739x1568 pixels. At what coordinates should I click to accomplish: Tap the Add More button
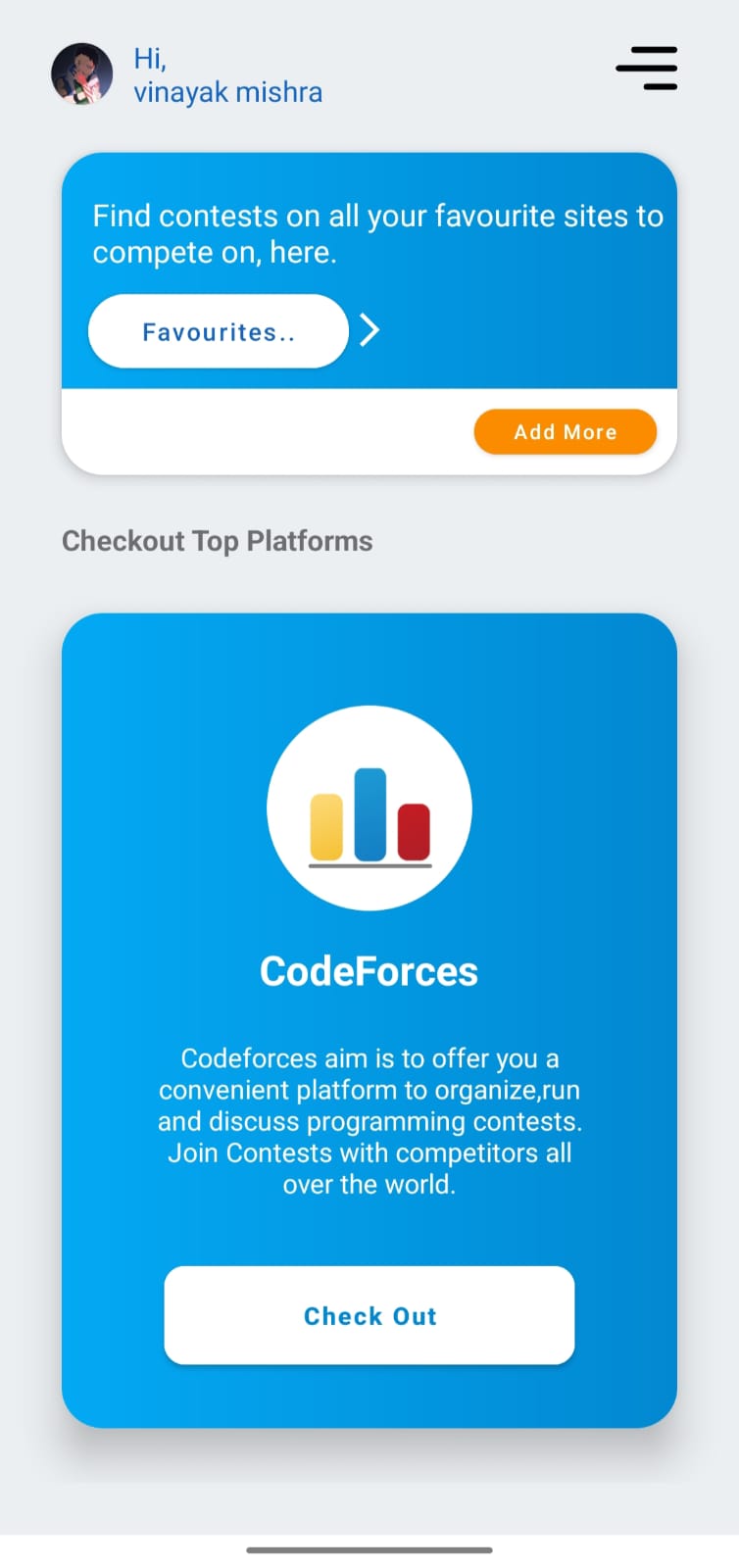[x=565, y=431]
